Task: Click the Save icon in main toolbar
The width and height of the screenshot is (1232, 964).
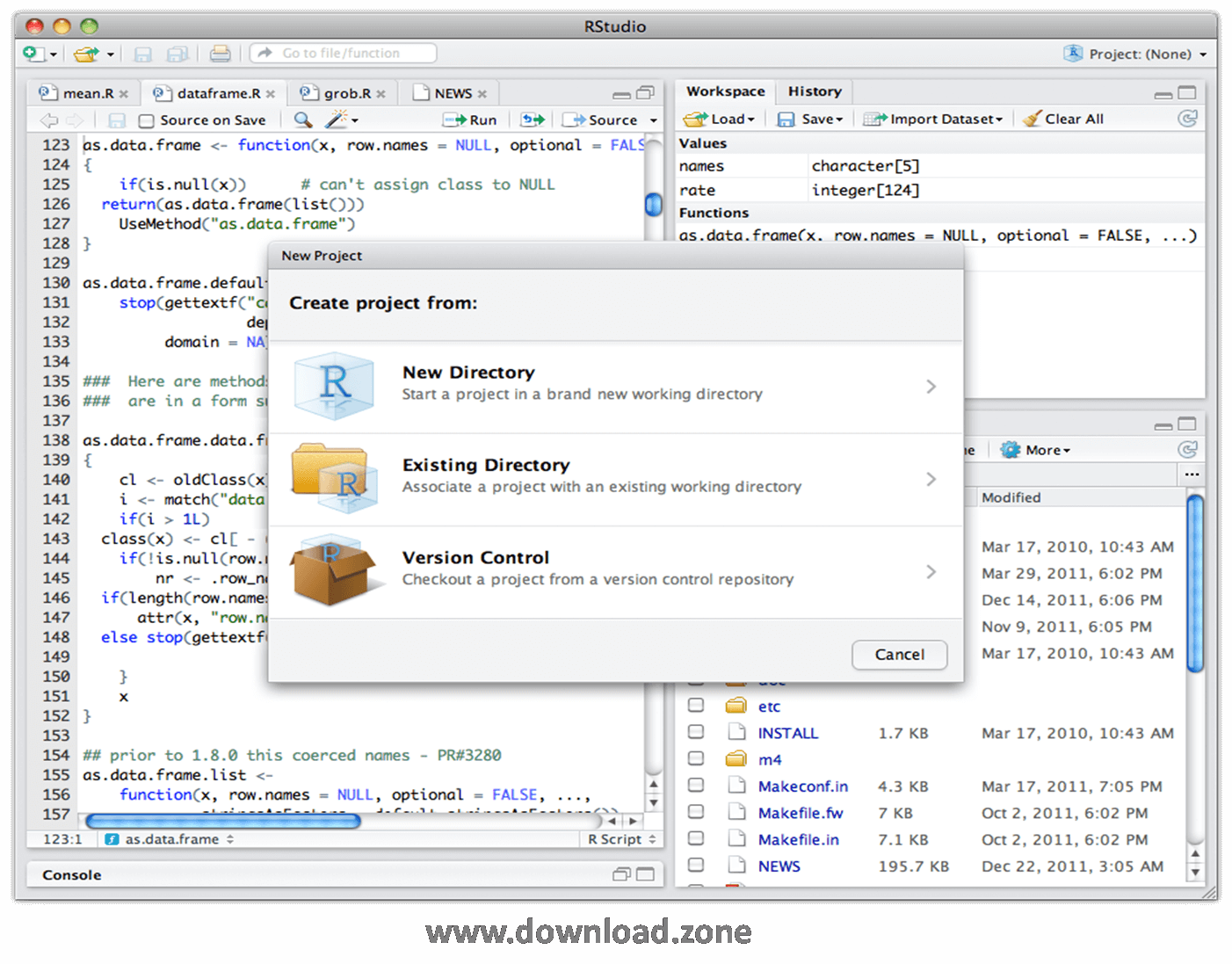Action: pyautogui.click(x=142, y=54)
